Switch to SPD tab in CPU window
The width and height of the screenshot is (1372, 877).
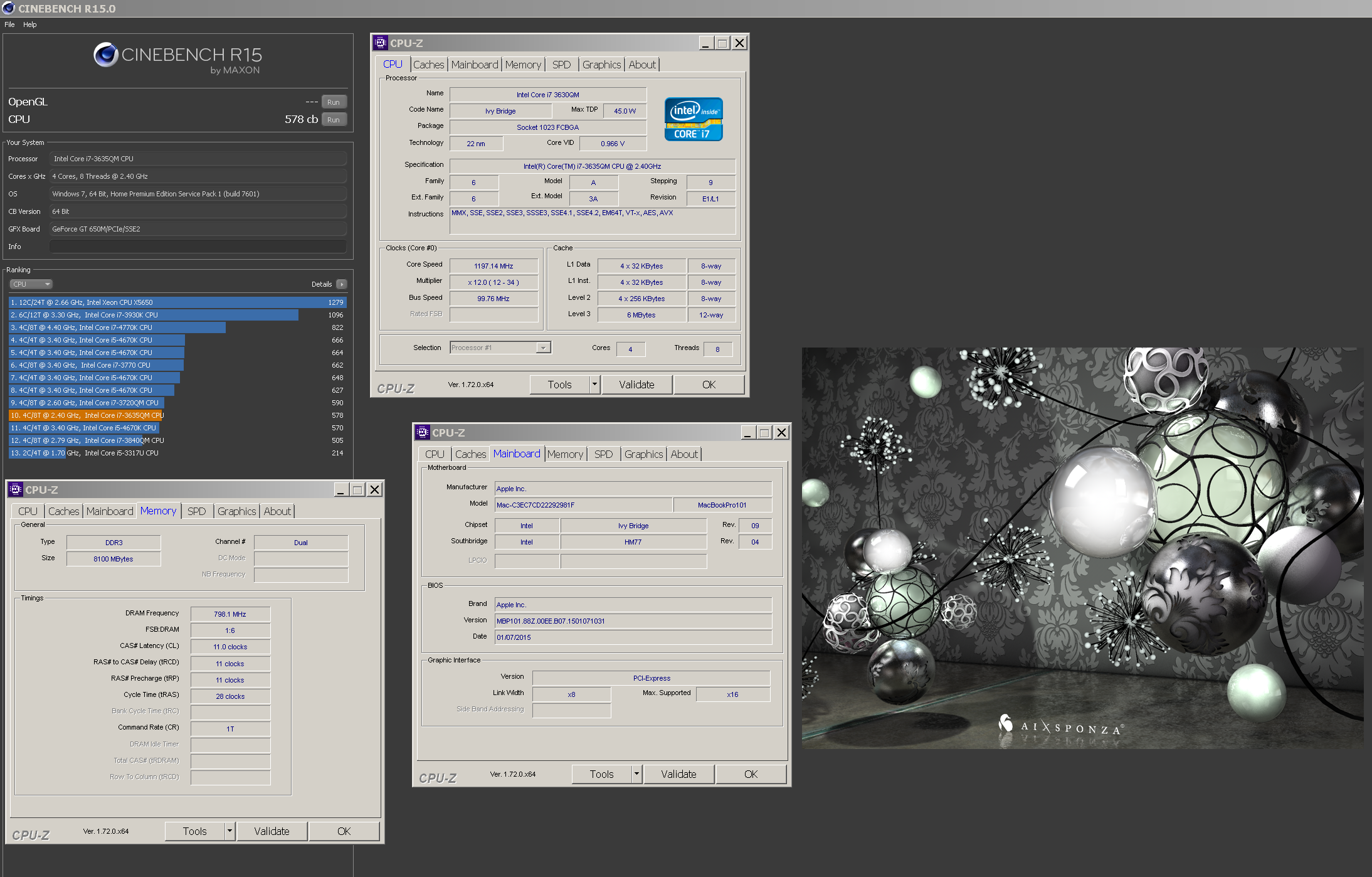click(x=562, y=65)
